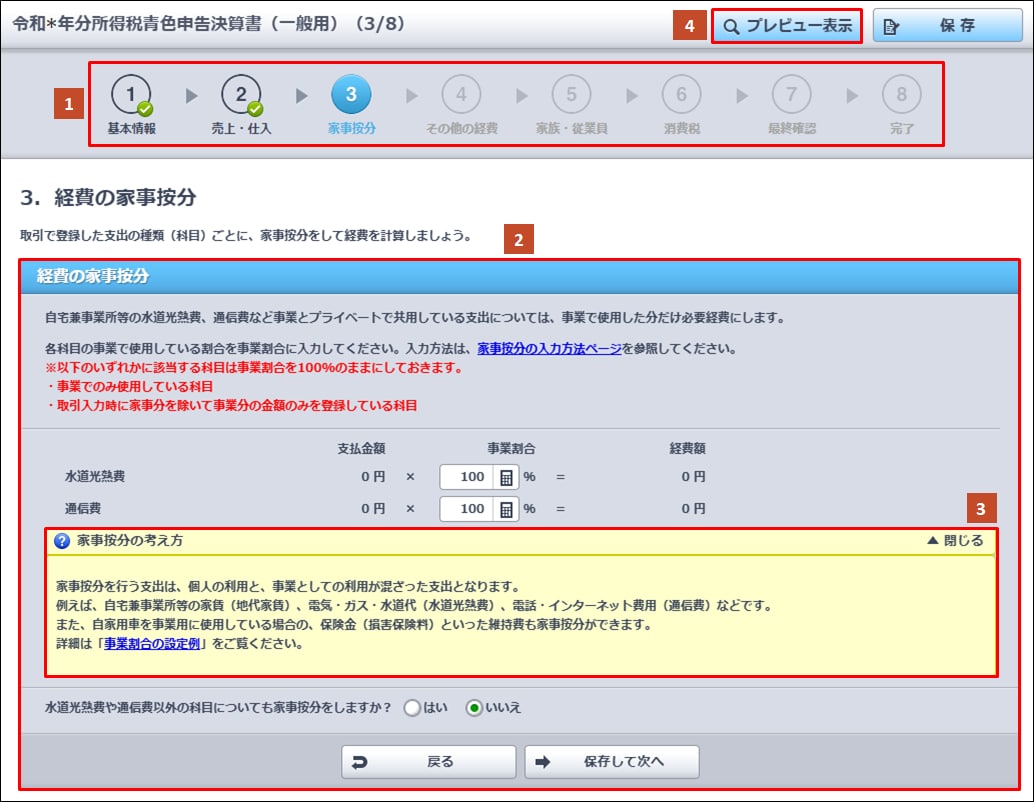This screenshot has height=802, width=1034.
Task: Click calculator icon for 水道光熱費 row
Action: coord(506,478)
